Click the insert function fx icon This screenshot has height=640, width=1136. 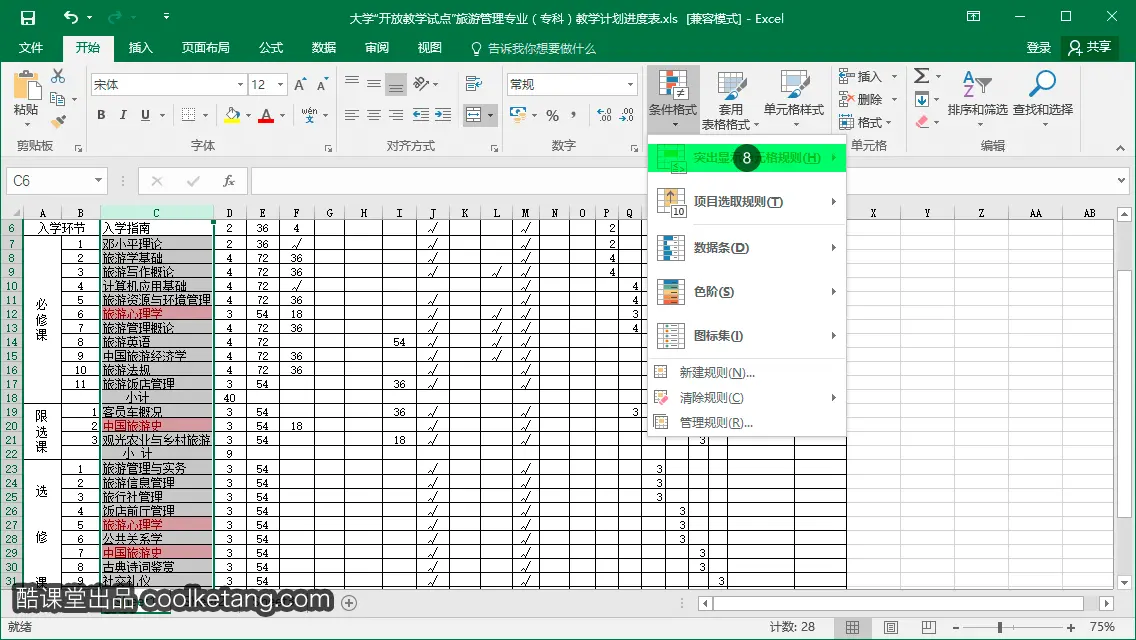point(229,180)
